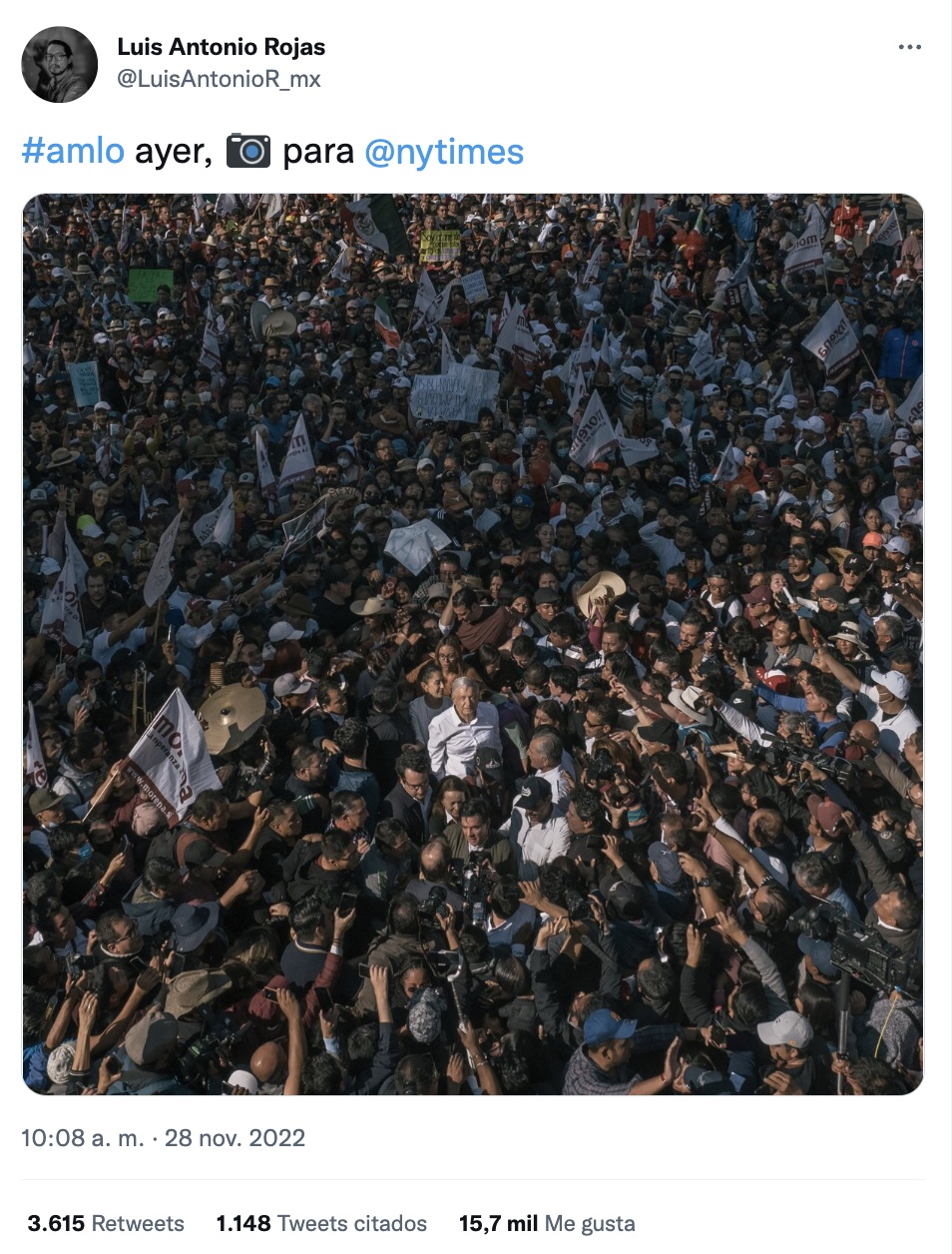Viewport: 952px width, 1254px height.
Task: Click the green sign in the photo
Action: (151, 285)
